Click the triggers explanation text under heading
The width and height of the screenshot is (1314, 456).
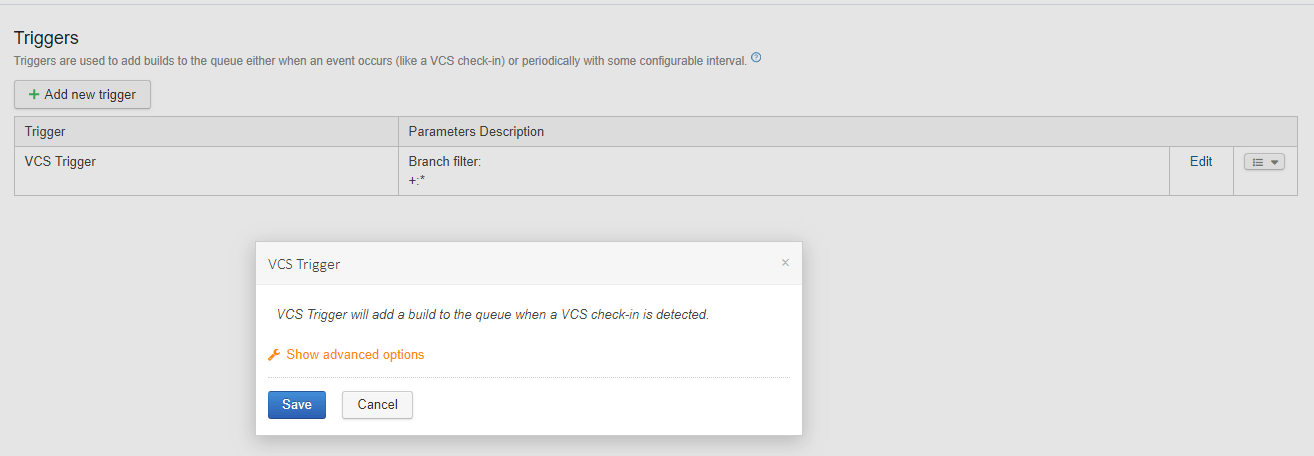click(x=380, y=61)
